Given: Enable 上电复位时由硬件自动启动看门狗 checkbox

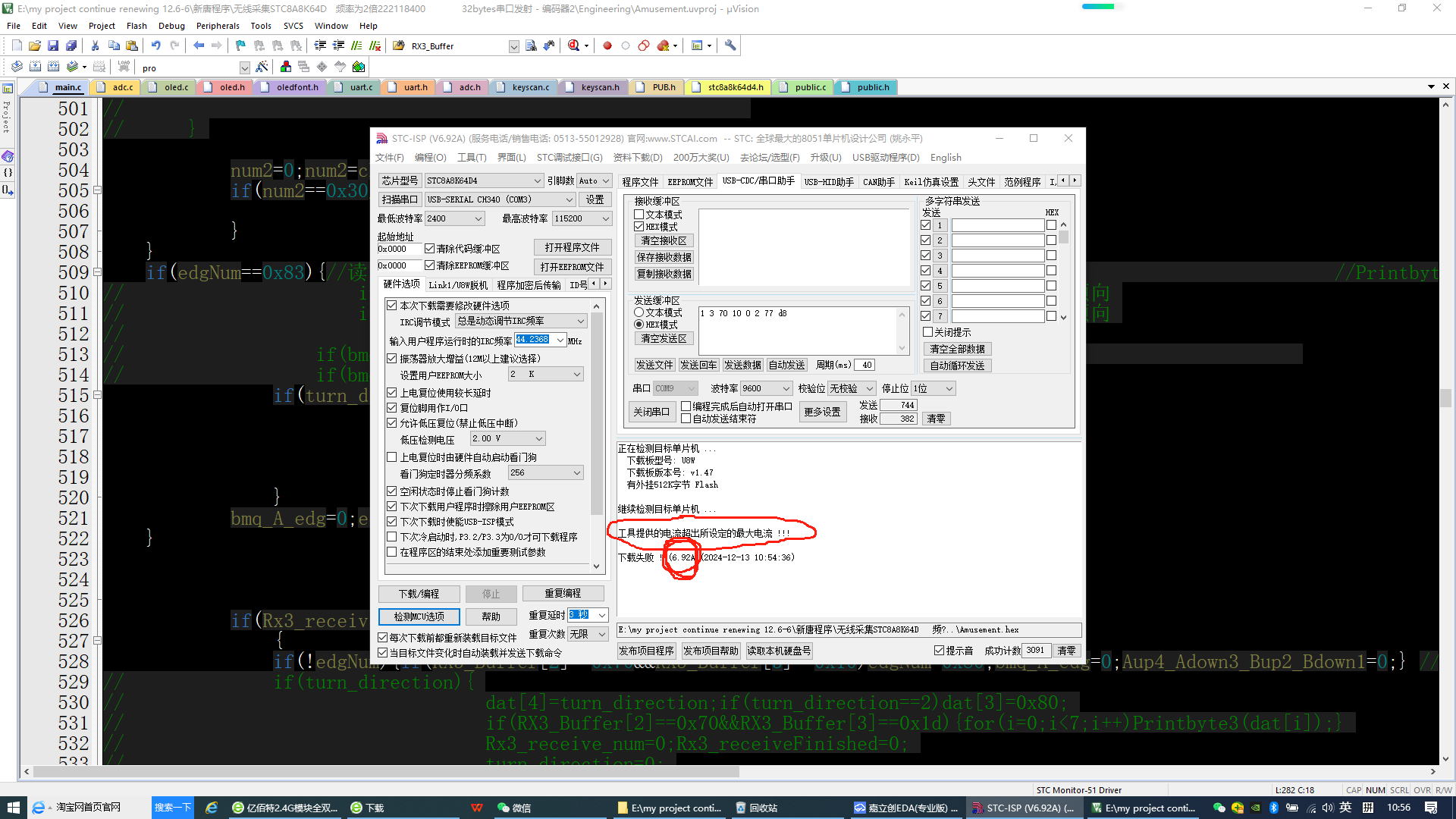Looking at the screenshot, I should [392, 457].
